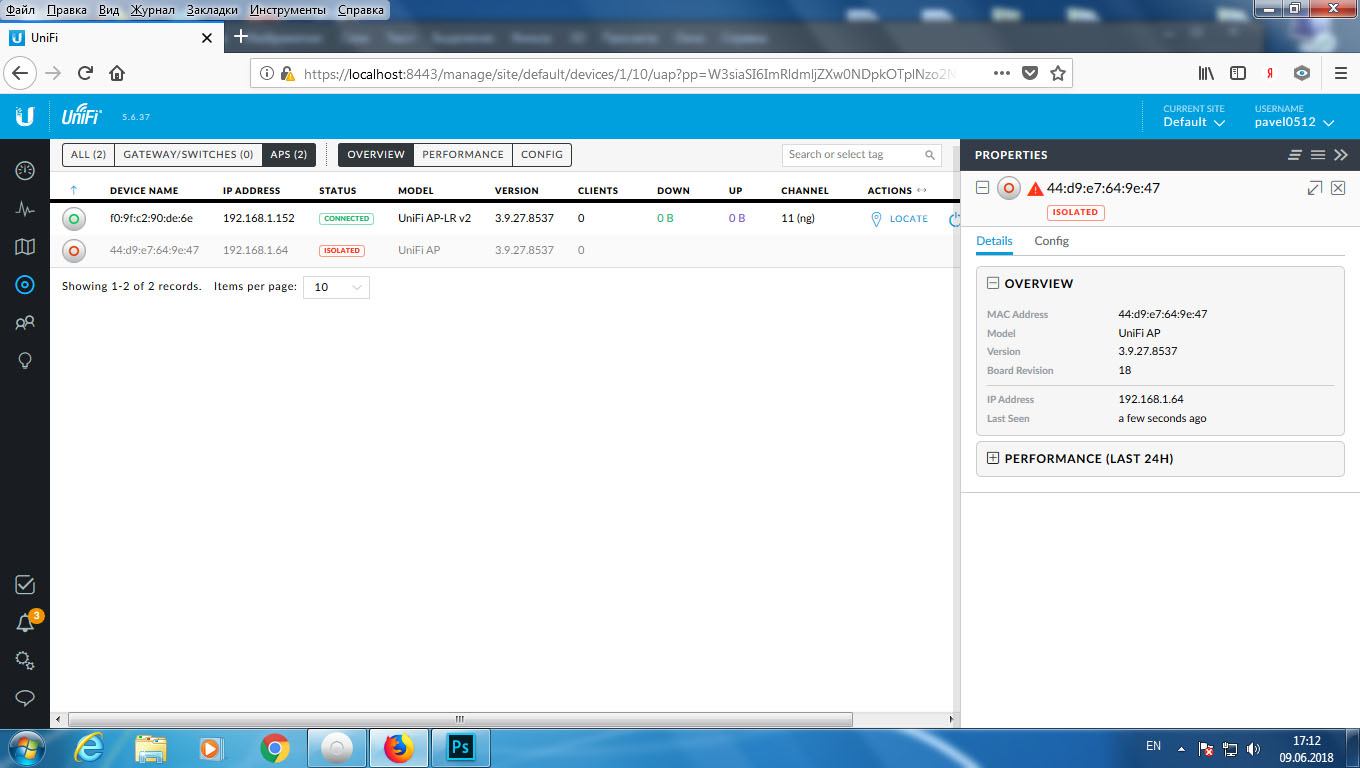This screenshot has width=1360, height=768.
Task: Close the 44:d9:e7:64:9e:47 properties panel
Action: [1338, 188]
